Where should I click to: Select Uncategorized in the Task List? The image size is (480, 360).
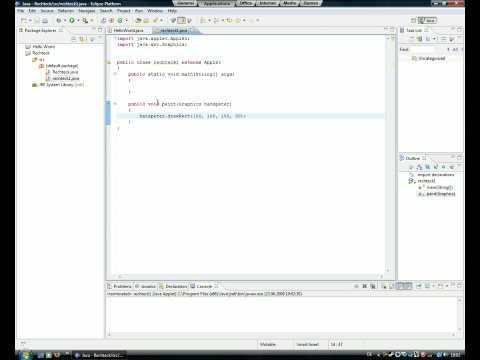[429, 58]
